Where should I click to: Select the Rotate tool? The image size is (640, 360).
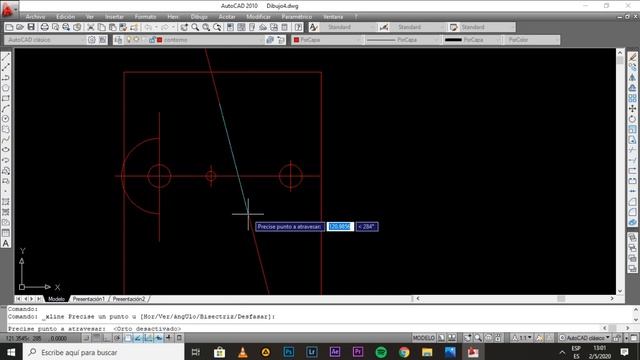632,119
